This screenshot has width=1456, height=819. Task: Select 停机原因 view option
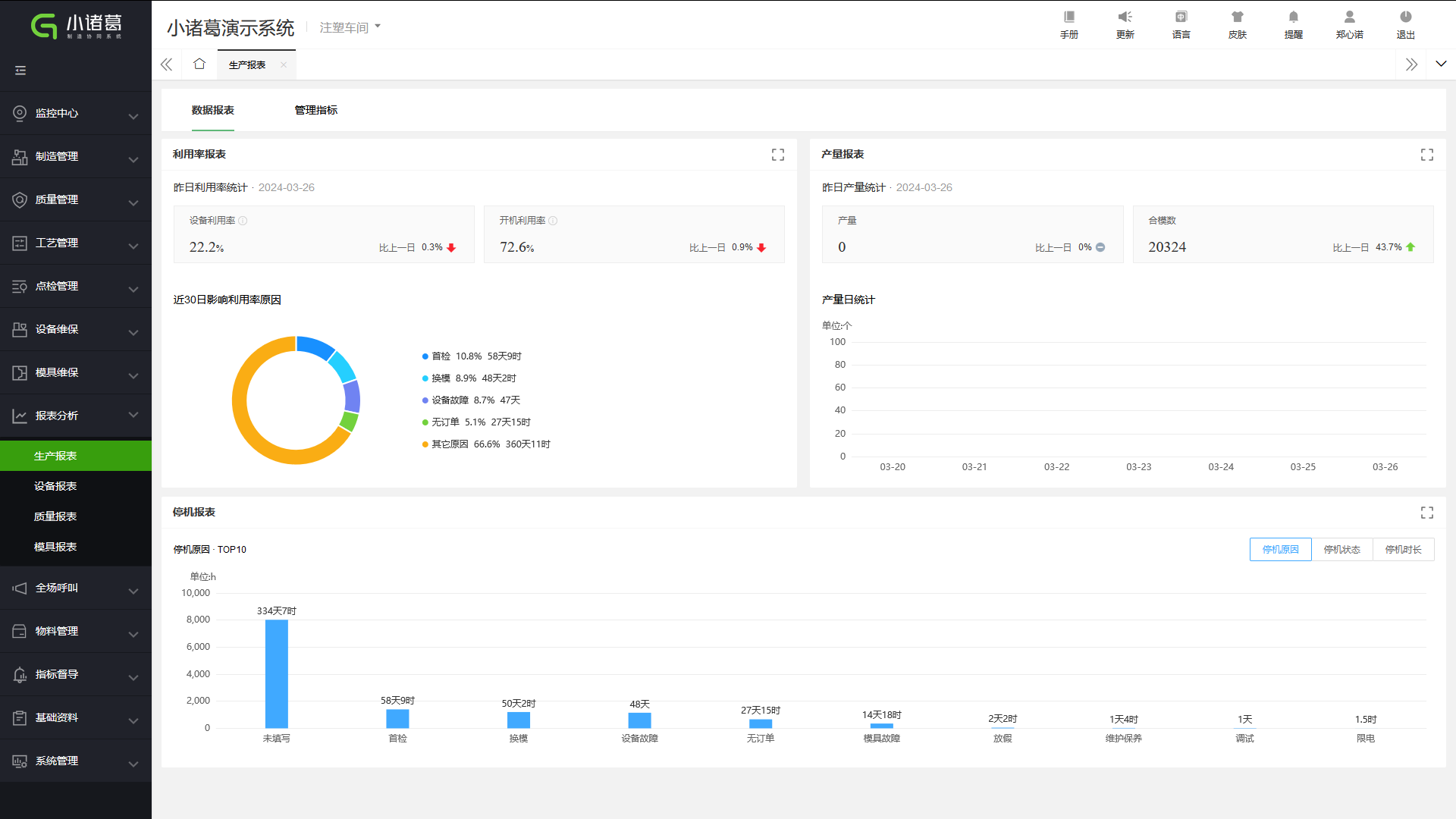[1280, 550]
